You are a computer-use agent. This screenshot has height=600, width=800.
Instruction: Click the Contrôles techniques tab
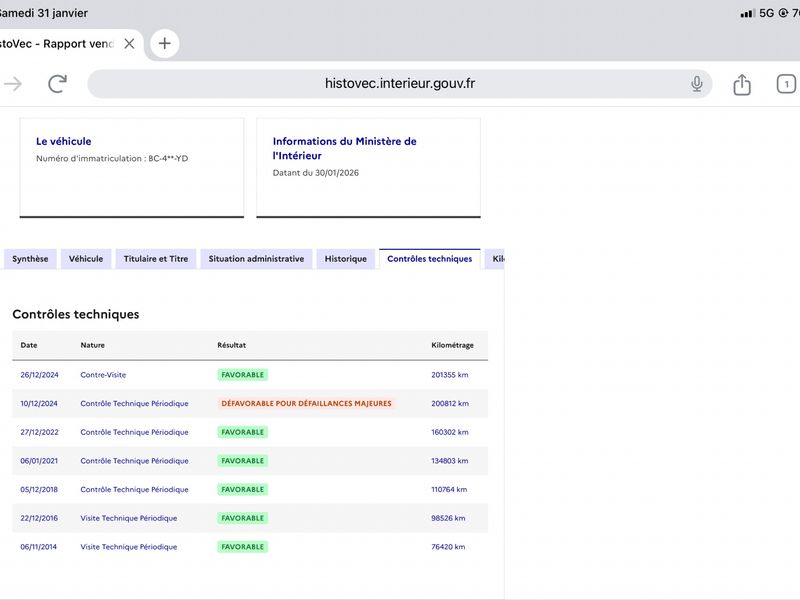429,259
